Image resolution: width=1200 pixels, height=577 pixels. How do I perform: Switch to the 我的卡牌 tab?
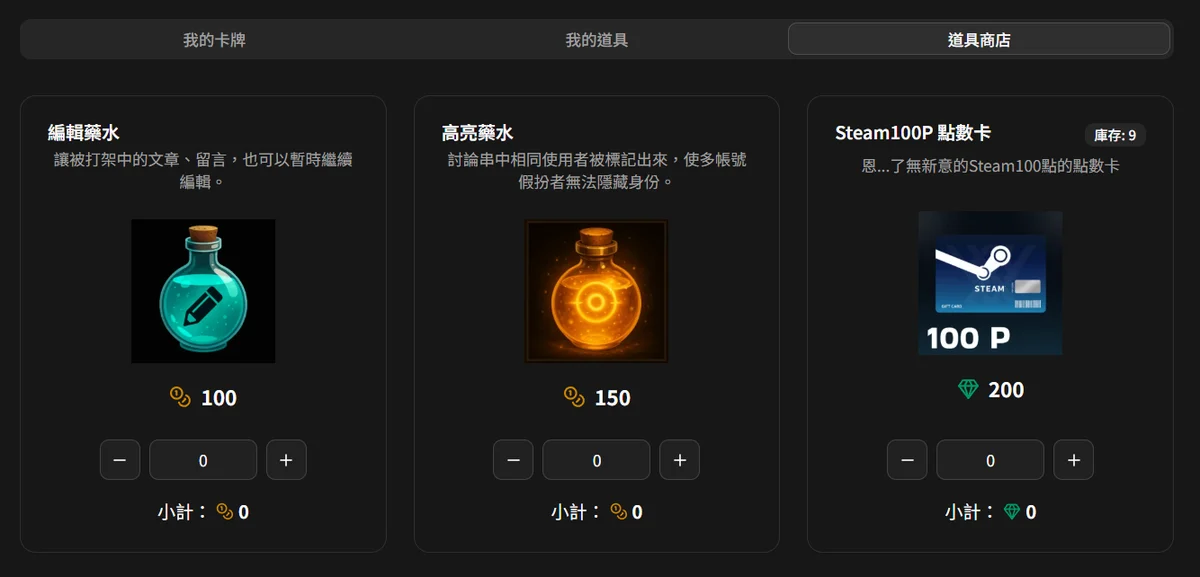[x=214, y=40]
